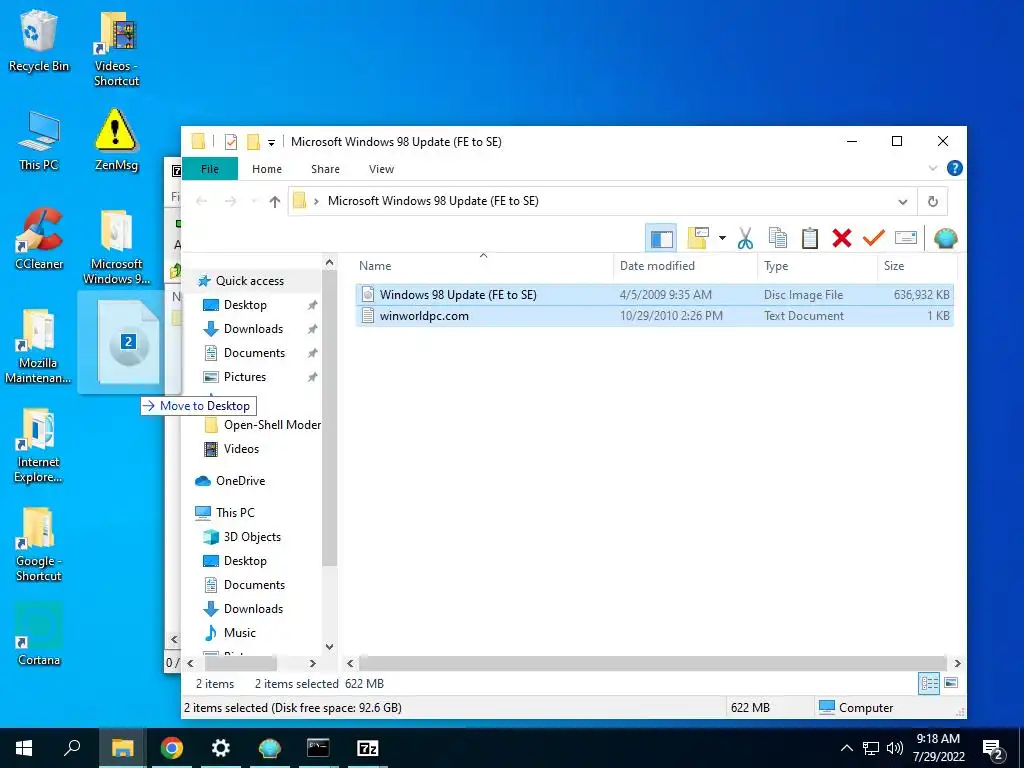
Task: Open pinned Downloads under Quick access
Action: pos(253,329)
